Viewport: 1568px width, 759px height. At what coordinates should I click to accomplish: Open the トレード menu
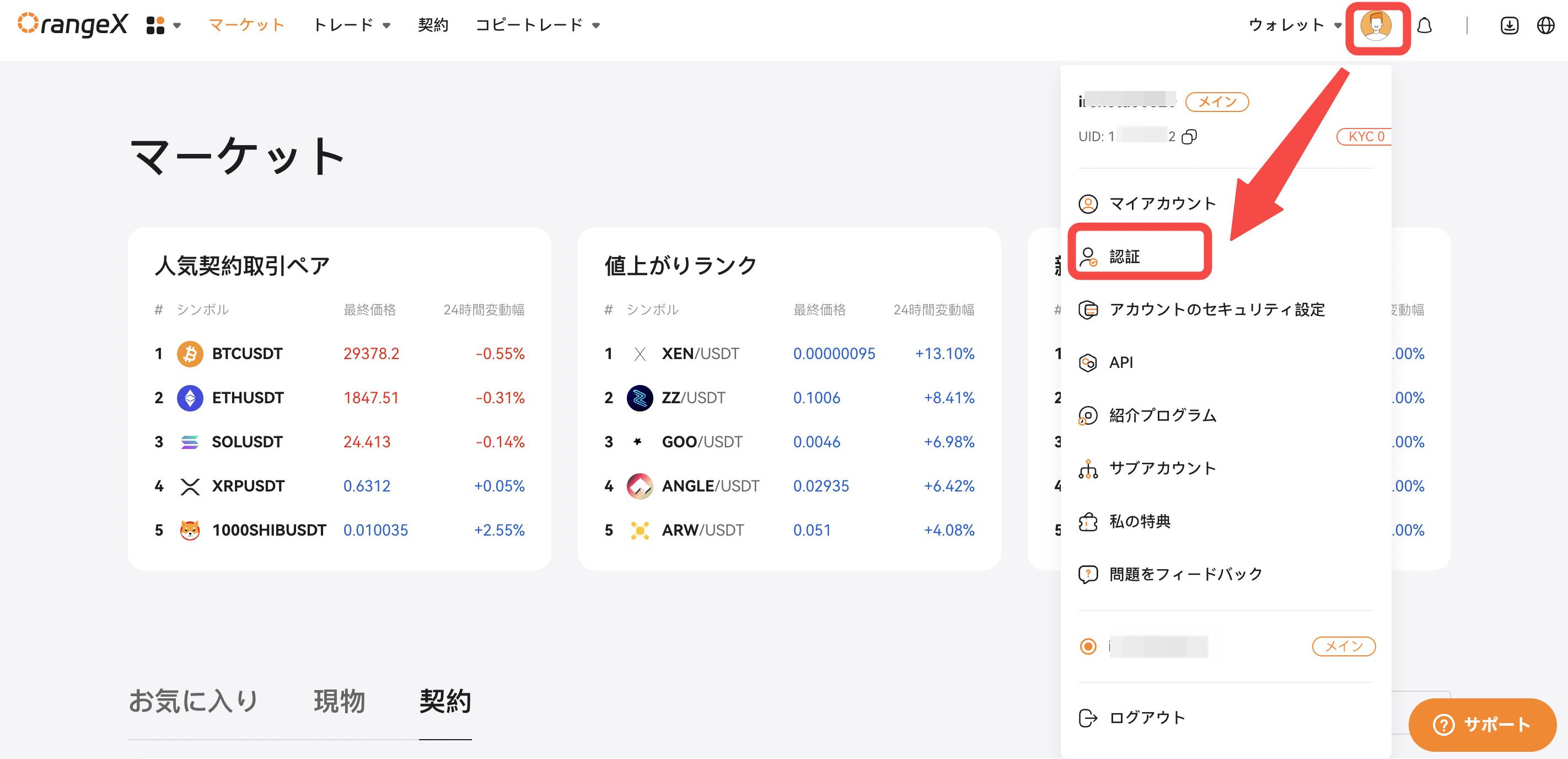pyautogui.click(x=343, y=25)
